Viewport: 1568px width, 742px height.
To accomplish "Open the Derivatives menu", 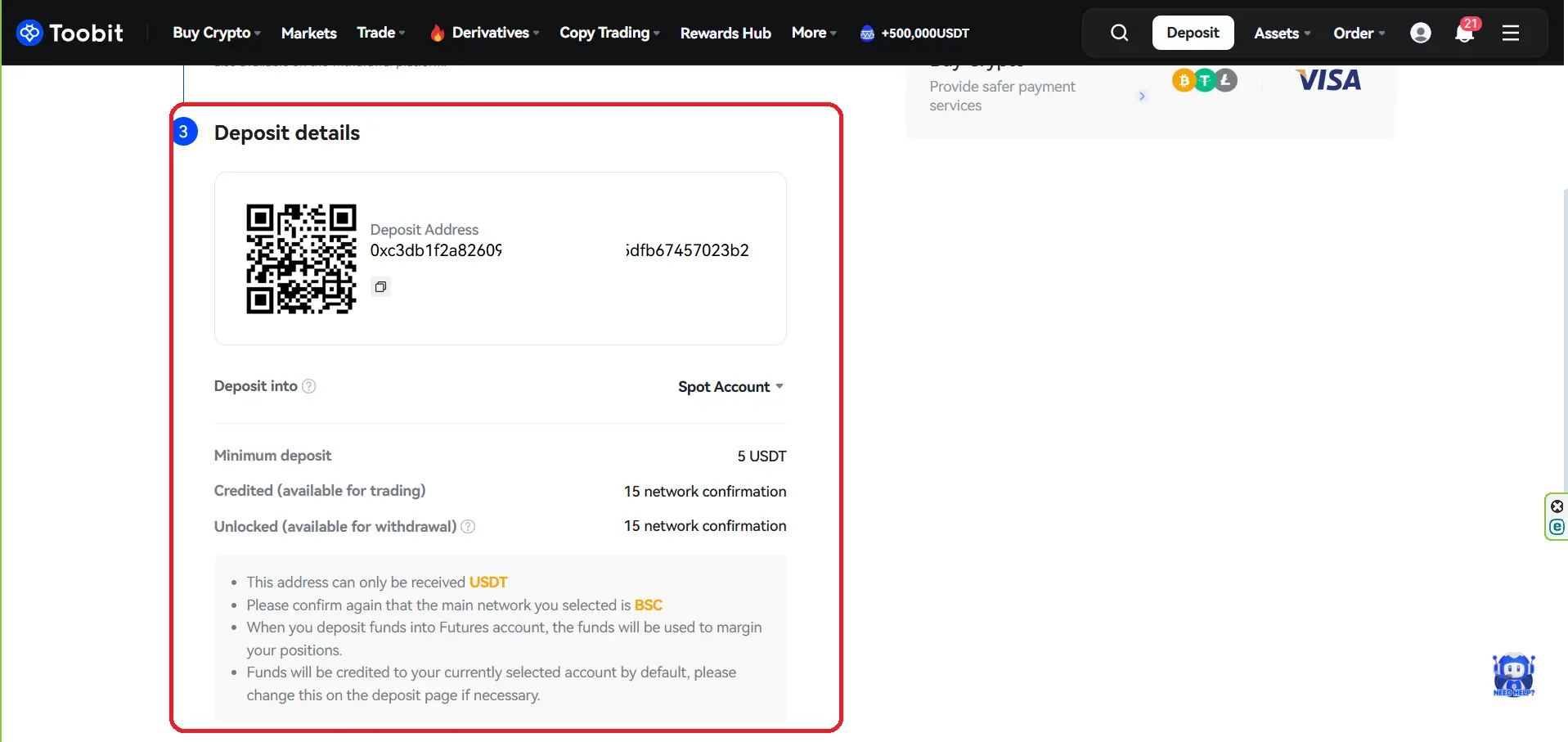I will (x=491, y=33).
